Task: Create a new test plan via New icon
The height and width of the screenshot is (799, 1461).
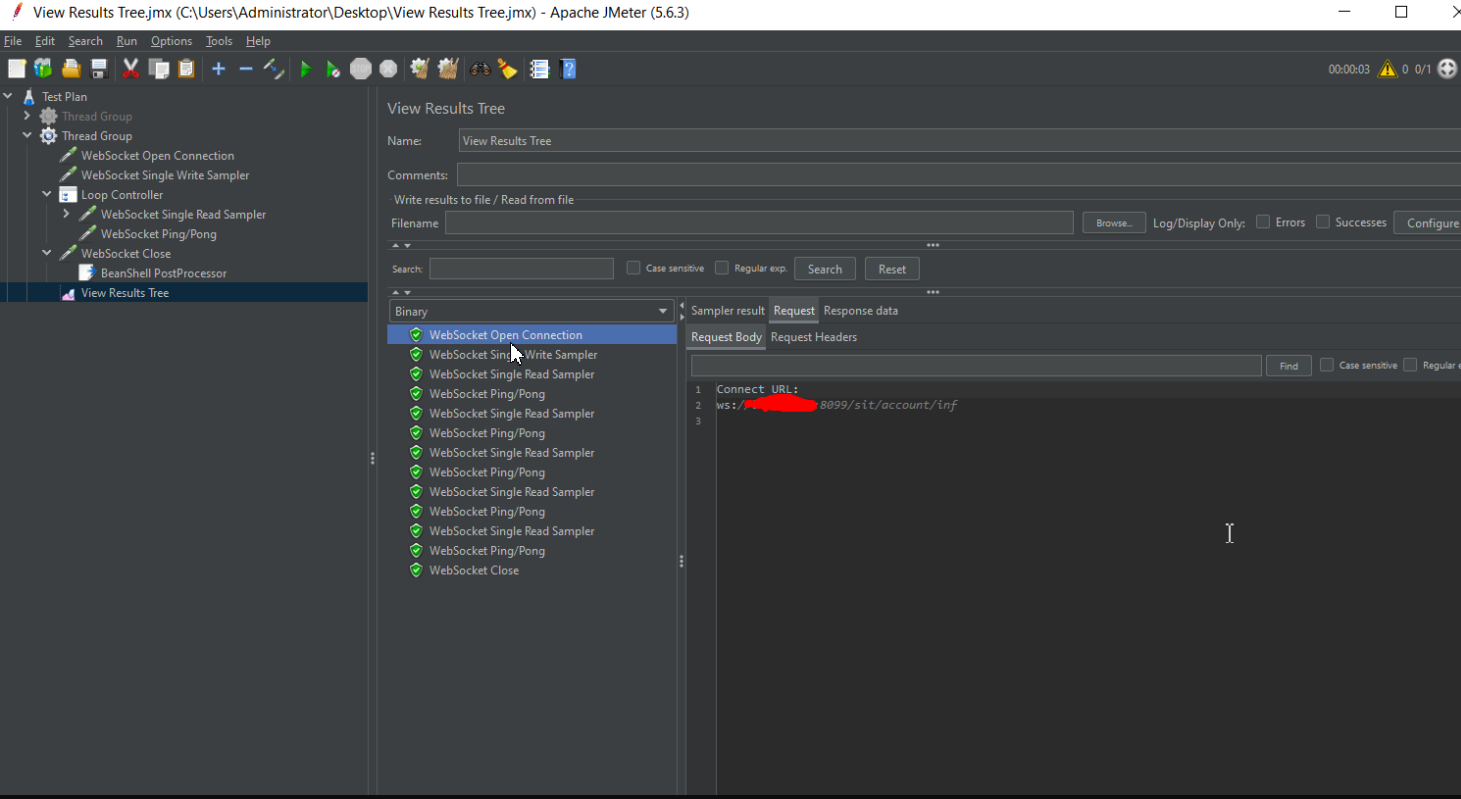Action: 16,69
